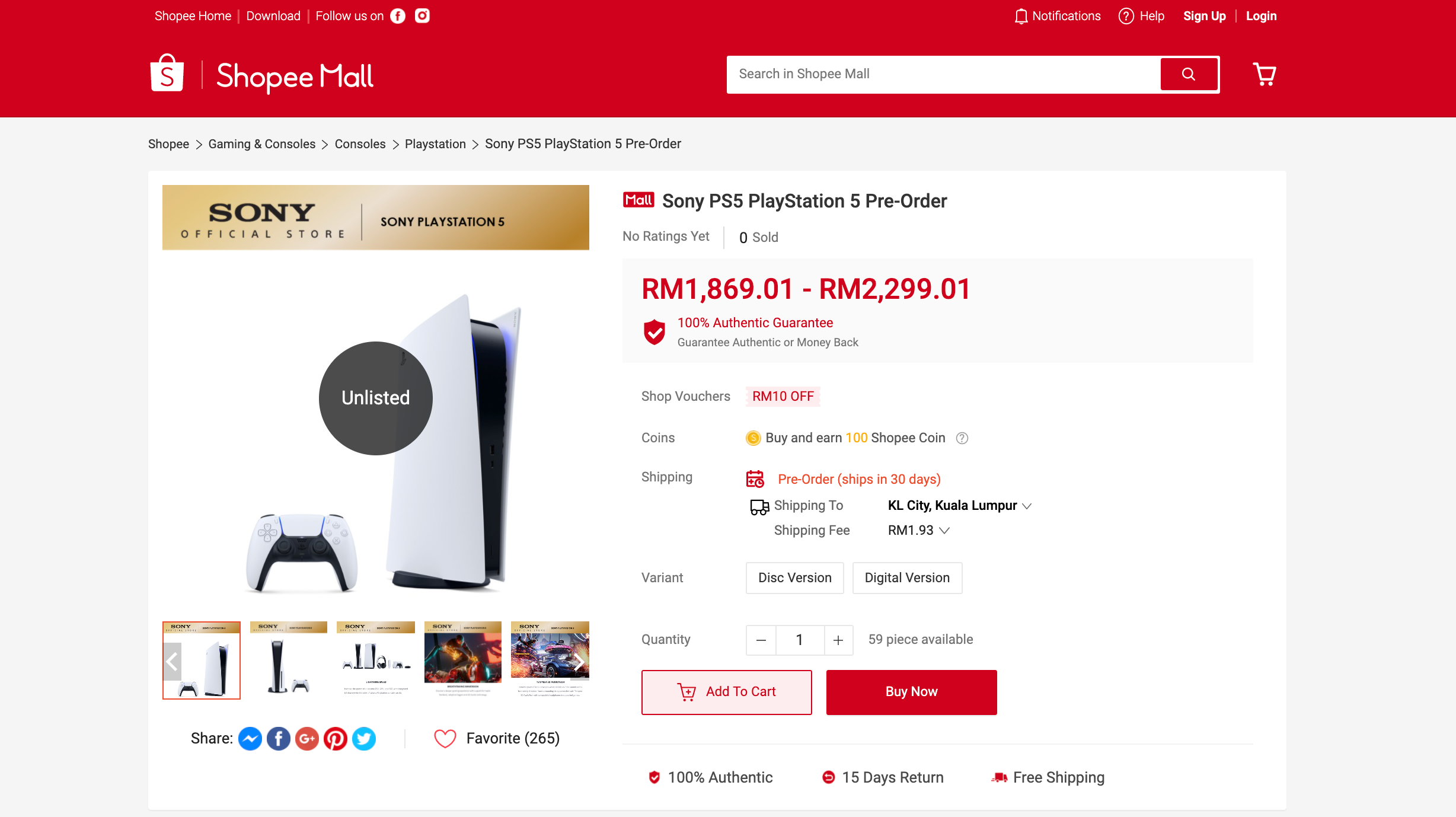Show next product thumbnails with right arrow
Viewport: 1456px width, 817px height.
click(579, 662)
